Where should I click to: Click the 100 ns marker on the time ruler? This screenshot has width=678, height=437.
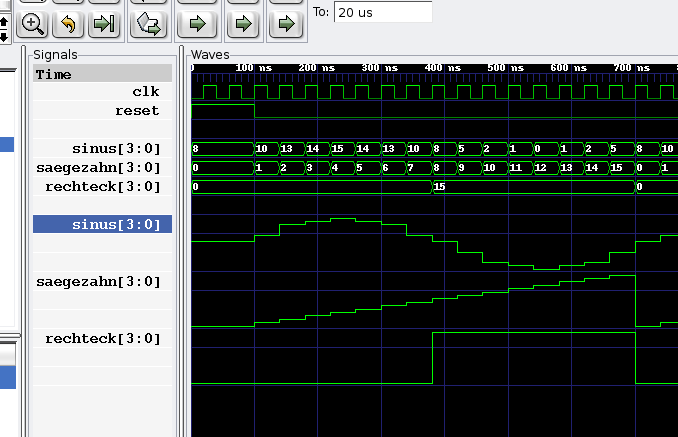pos(254,68)
